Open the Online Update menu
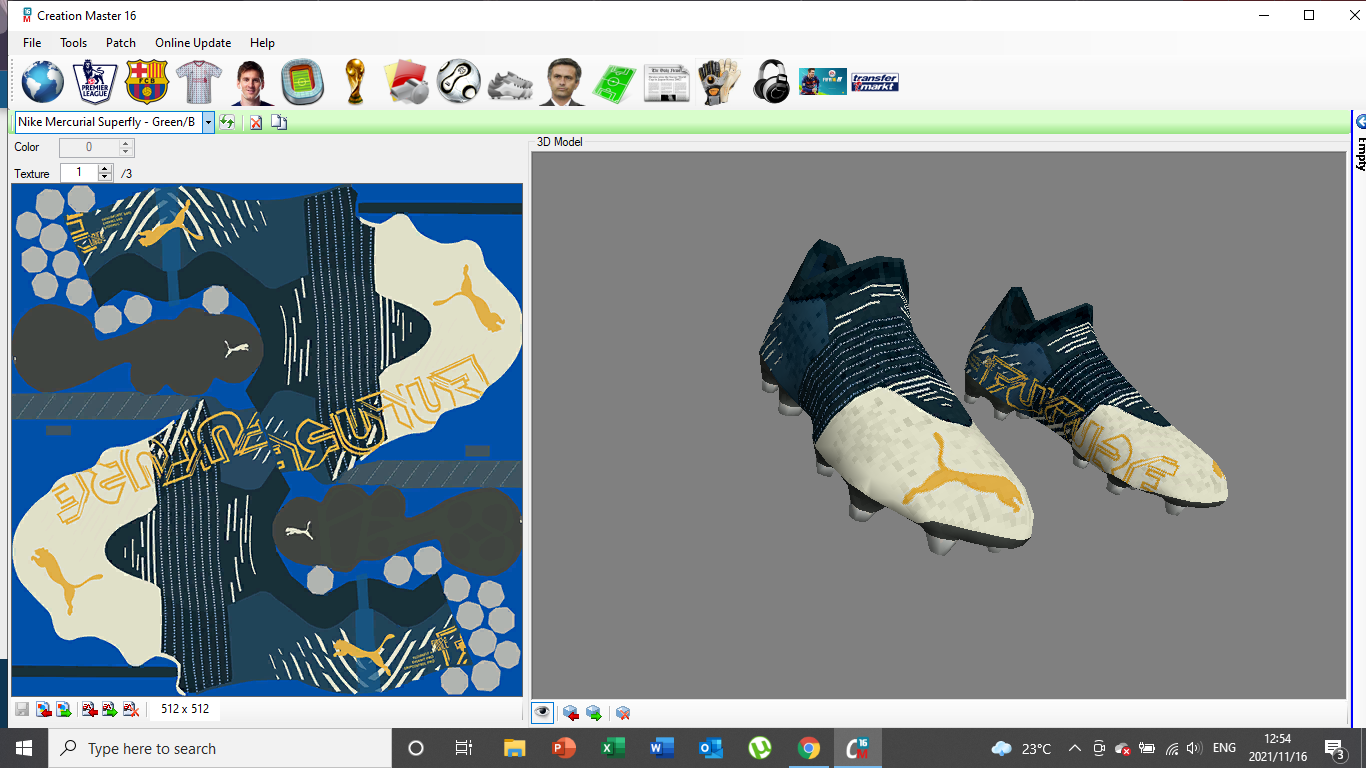This screenshot has width=1366, height=768. (193, 43)
